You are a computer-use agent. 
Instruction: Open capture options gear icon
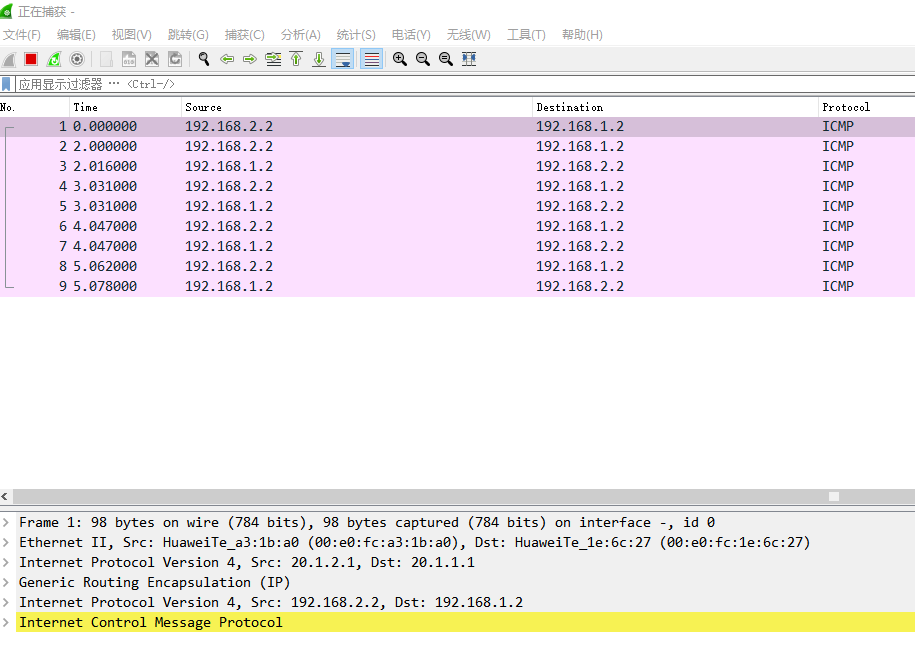click(77, 59)
